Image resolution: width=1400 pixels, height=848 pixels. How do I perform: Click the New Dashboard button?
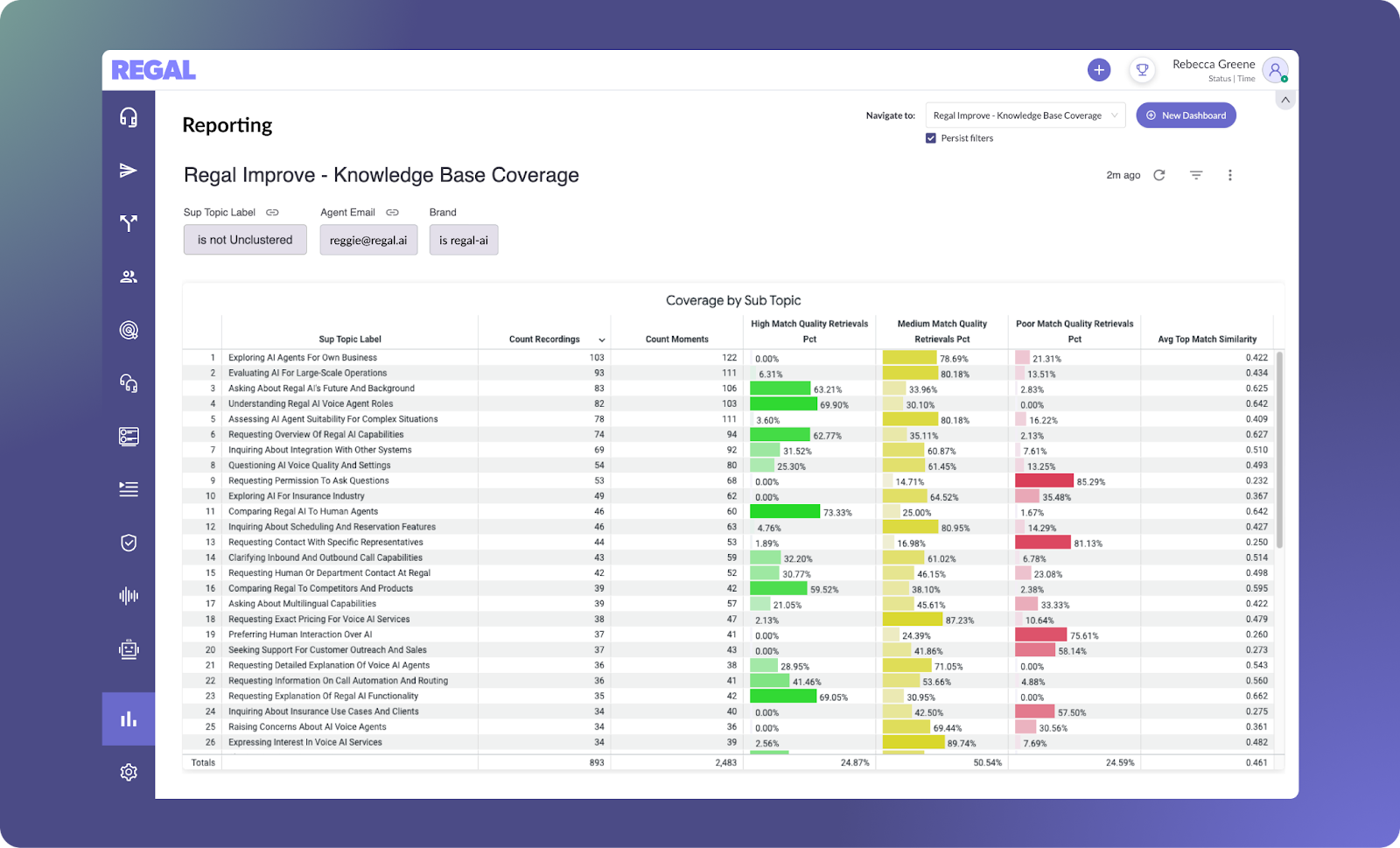click(1186, 116)
